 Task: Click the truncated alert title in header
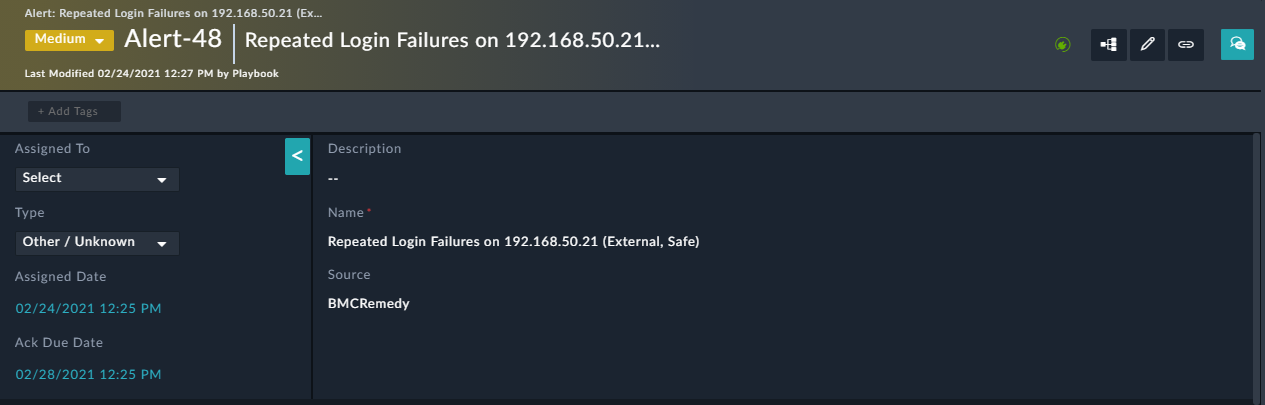[452, 41]
